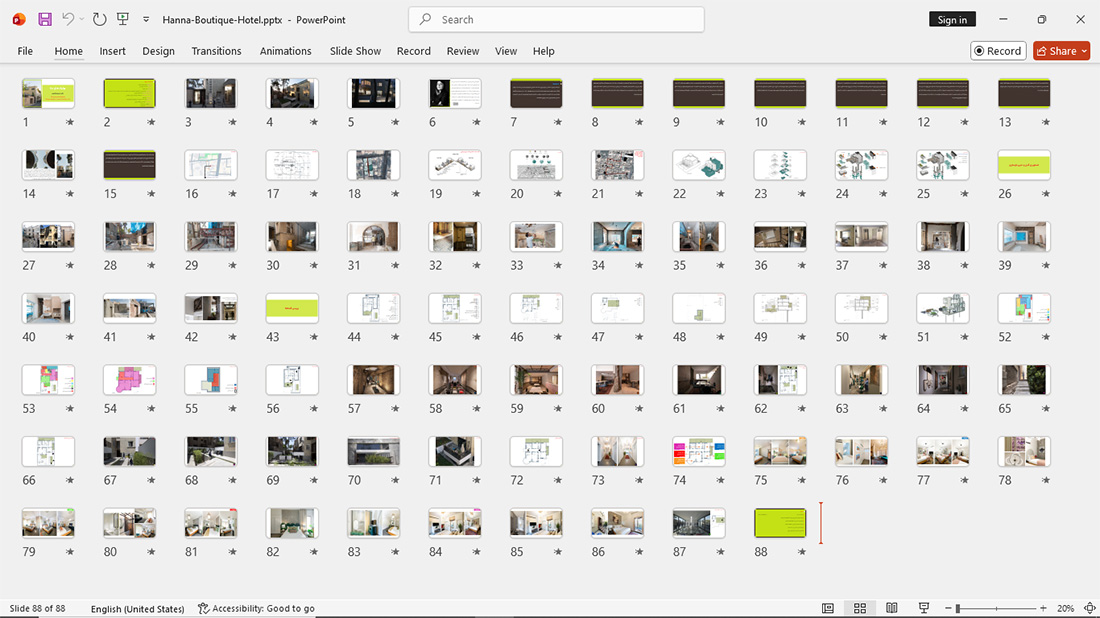Undo the last action
The height and width of the screenshot is (618, 1100).
pyautogui.click(x=67, y=20)
